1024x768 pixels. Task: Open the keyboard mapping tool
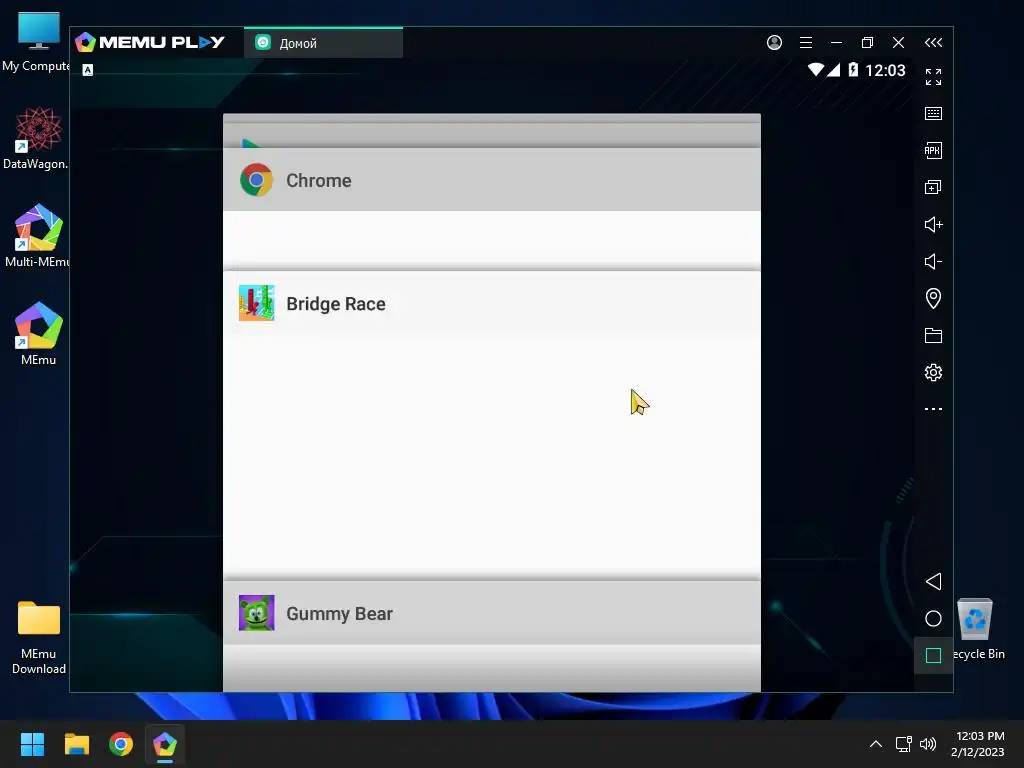click(x=933, y=114)
